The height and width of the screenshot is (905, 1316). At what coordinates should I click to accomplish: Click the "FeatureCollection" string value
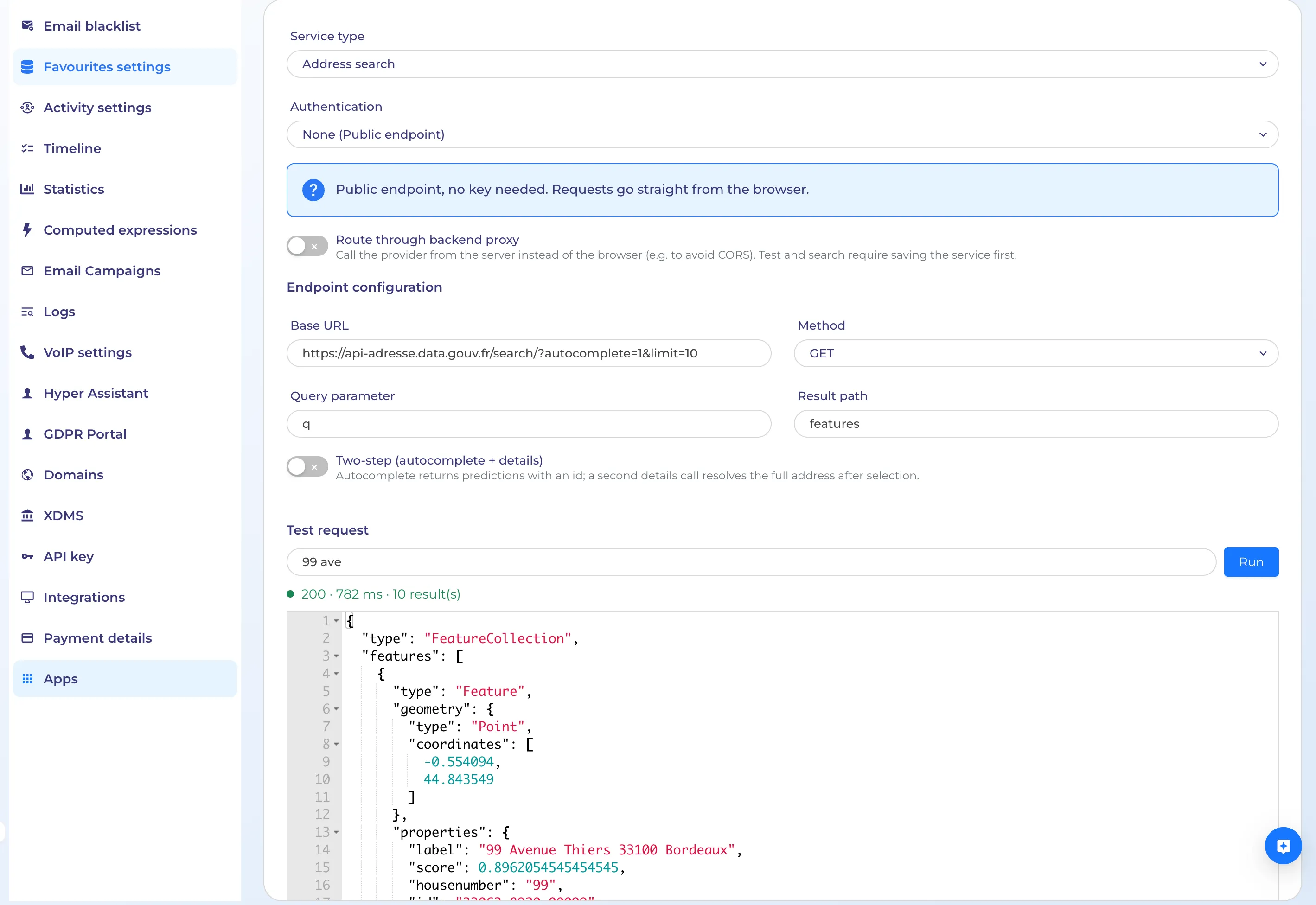(x=497, y=638)
